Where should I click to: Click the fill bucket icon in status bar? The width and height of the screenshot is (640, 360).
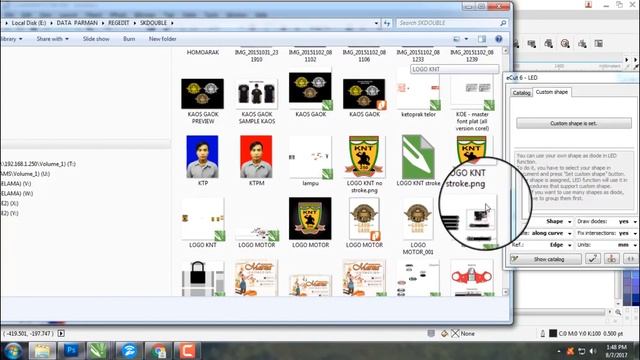[444, 333]
